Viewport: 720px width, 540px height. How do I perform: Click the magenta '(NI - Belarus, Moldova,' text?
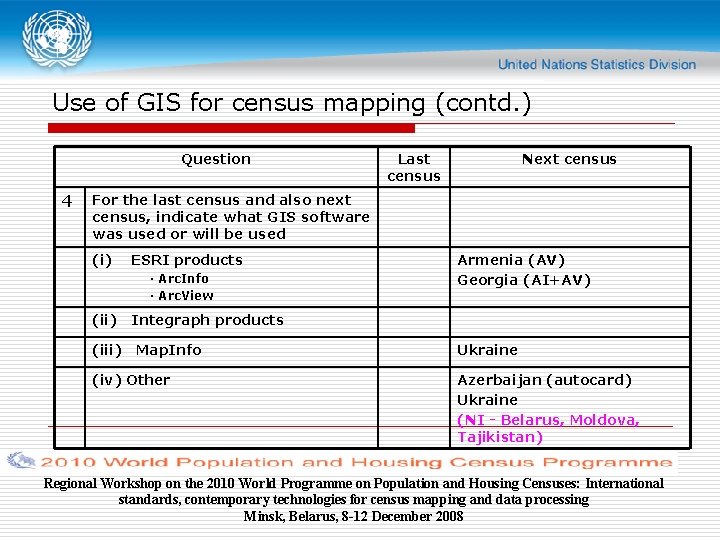548,420
